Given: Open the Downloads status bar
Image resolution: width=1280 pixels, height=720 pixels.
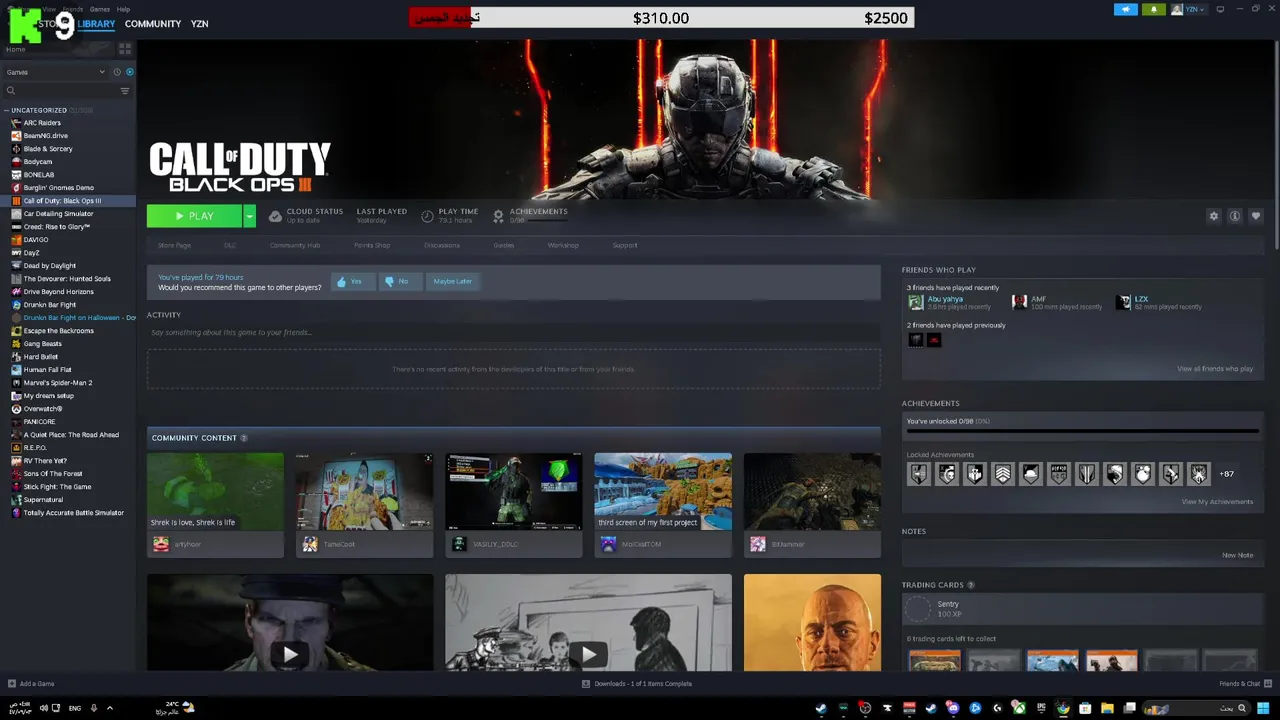Looking at the screenshot, I should [637, 684].
